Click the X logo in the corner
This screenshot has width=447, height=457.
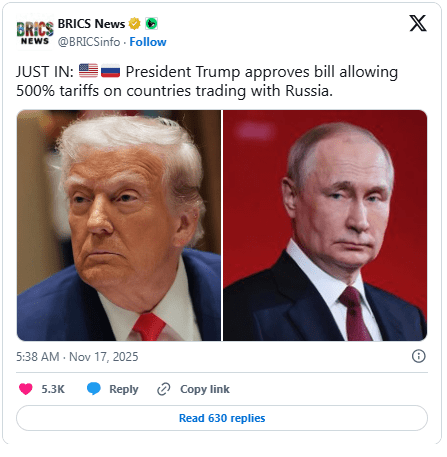418,23
